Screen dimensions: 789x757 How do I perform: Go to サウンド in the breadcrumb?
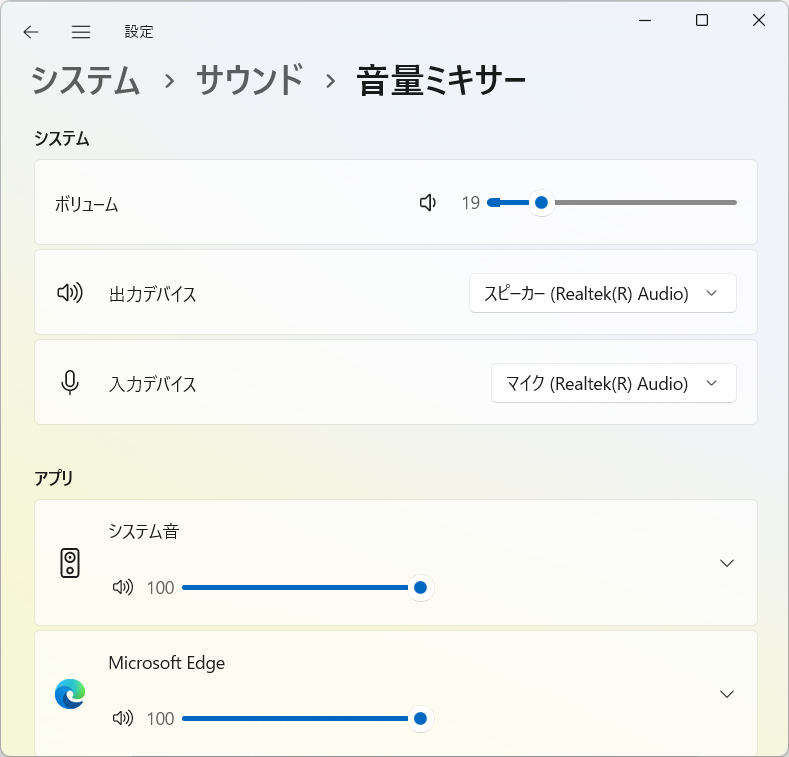250,81
